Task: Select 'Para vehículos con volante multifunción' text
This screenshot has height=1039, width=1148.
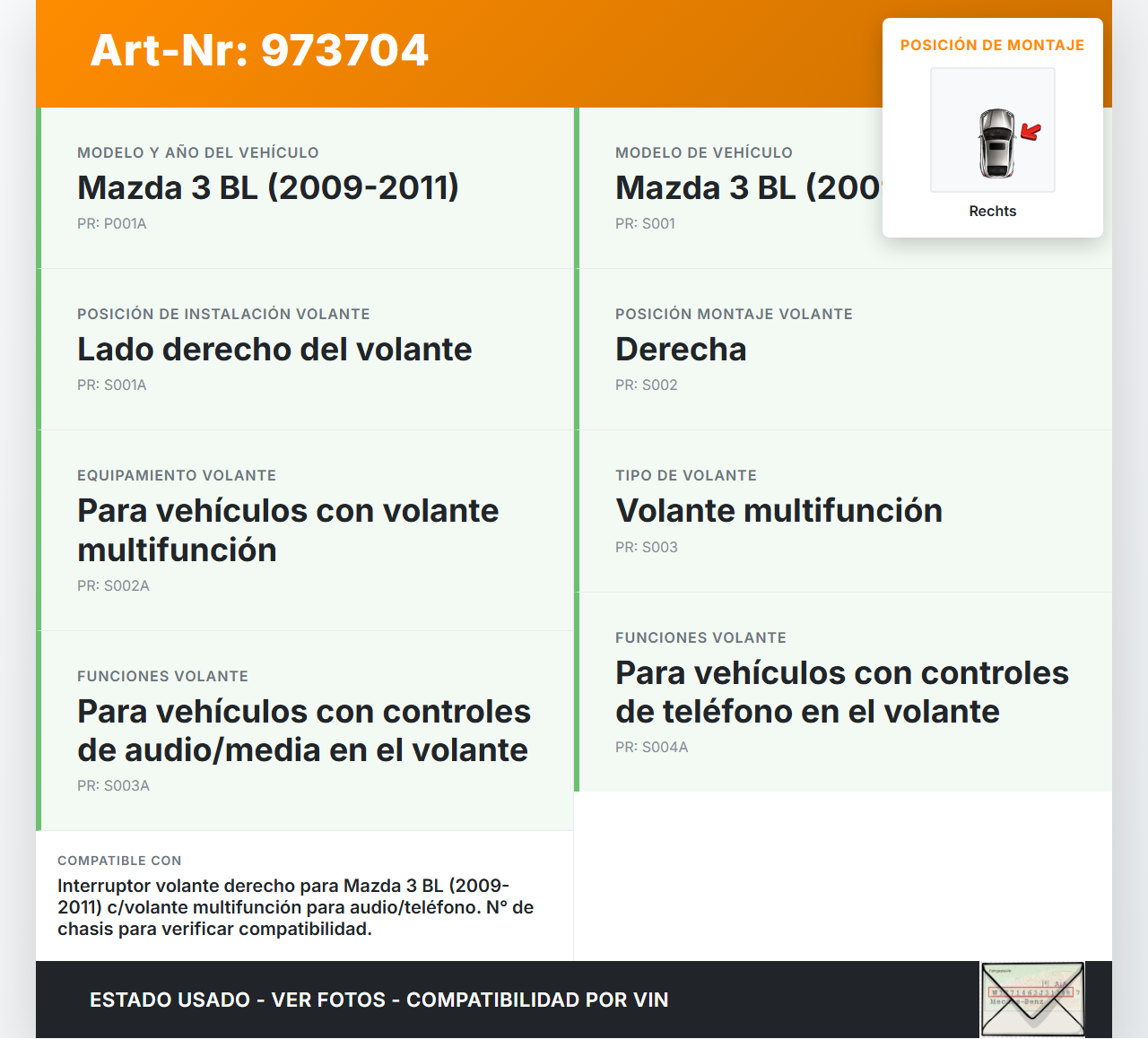Action: (288, 530)
